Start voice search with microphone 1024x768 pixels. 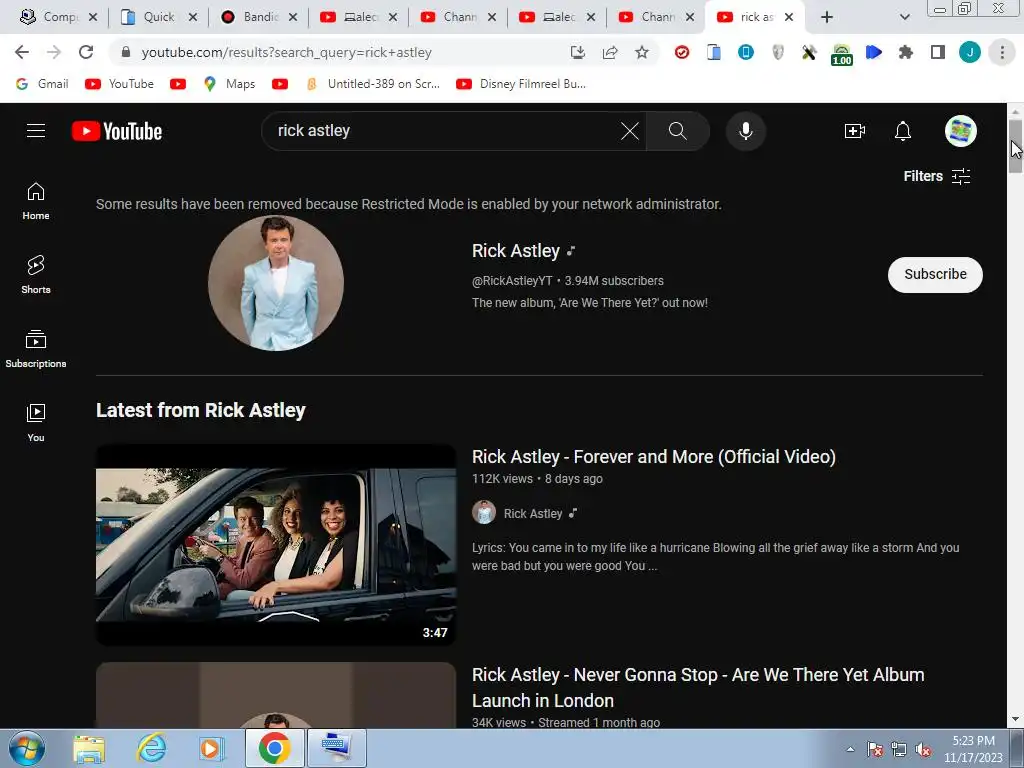coord(745,131)
